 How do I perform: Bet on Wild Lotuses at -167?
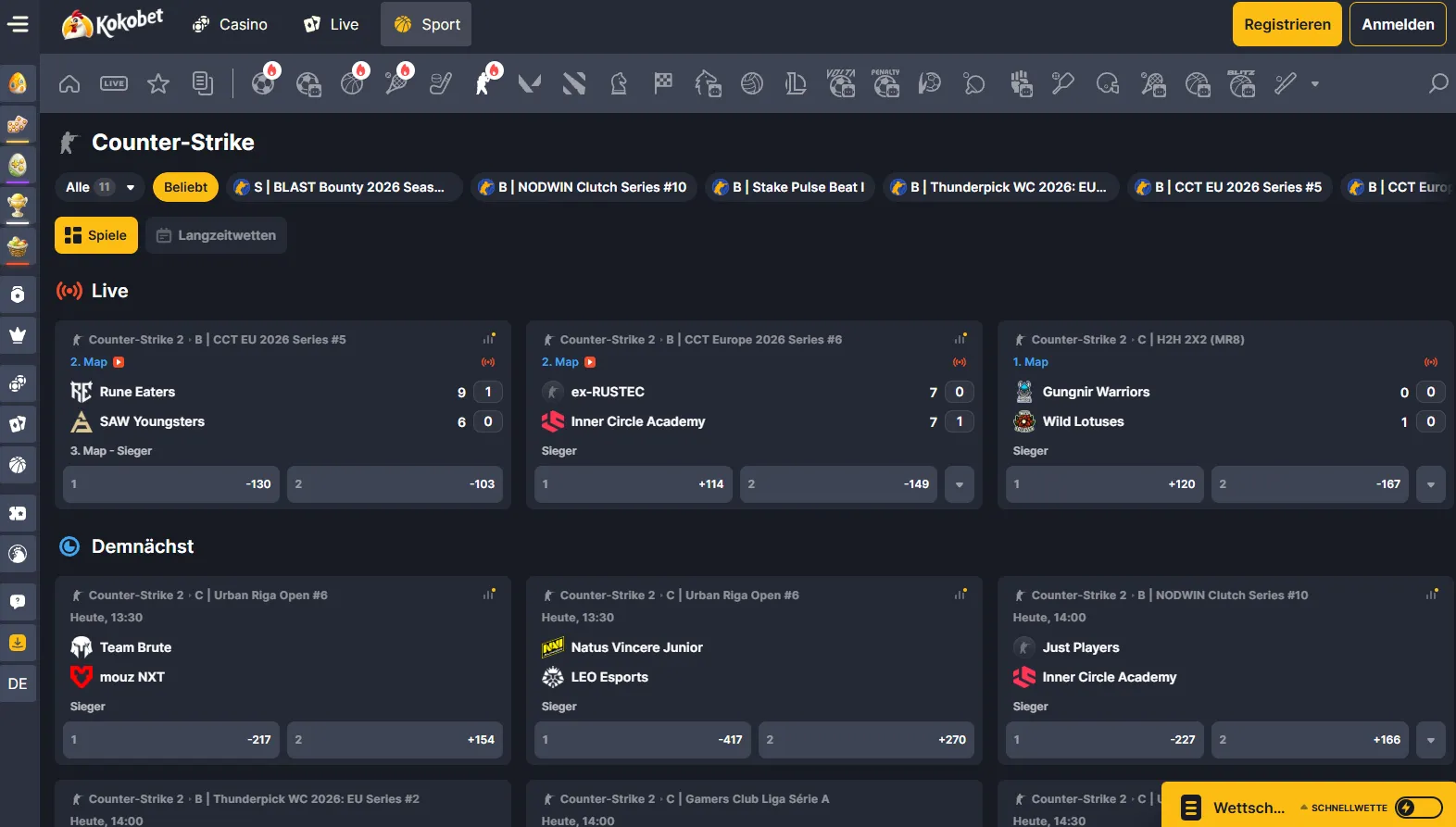tap(1310, 484)
